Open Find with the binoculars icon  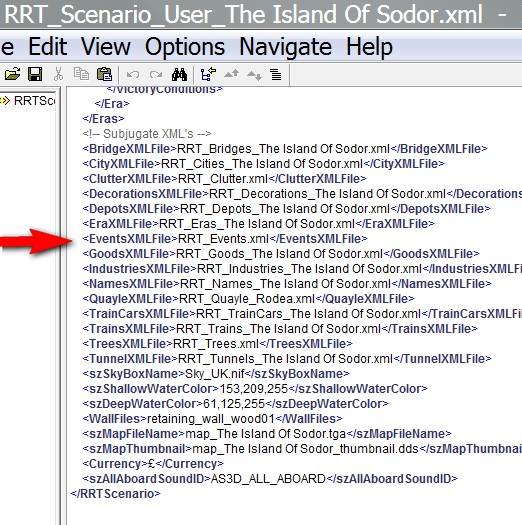pyautogui.click(x=179, y=74)
